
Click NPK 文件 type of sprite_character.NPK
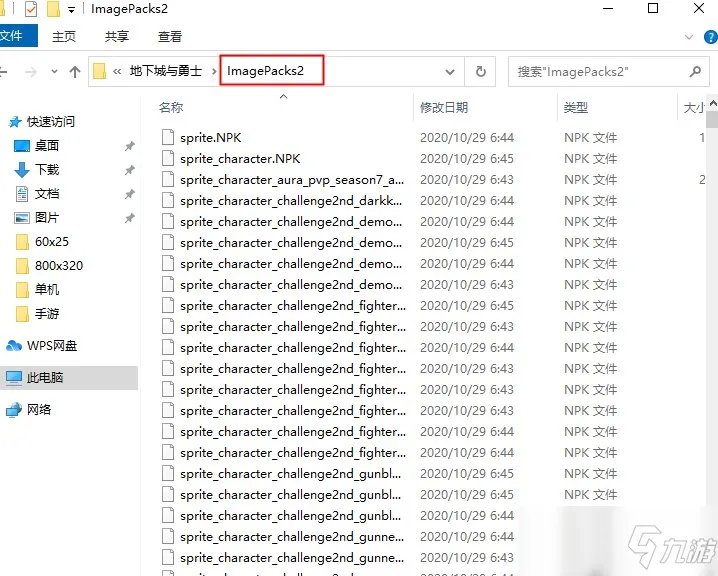pos(590,159)
